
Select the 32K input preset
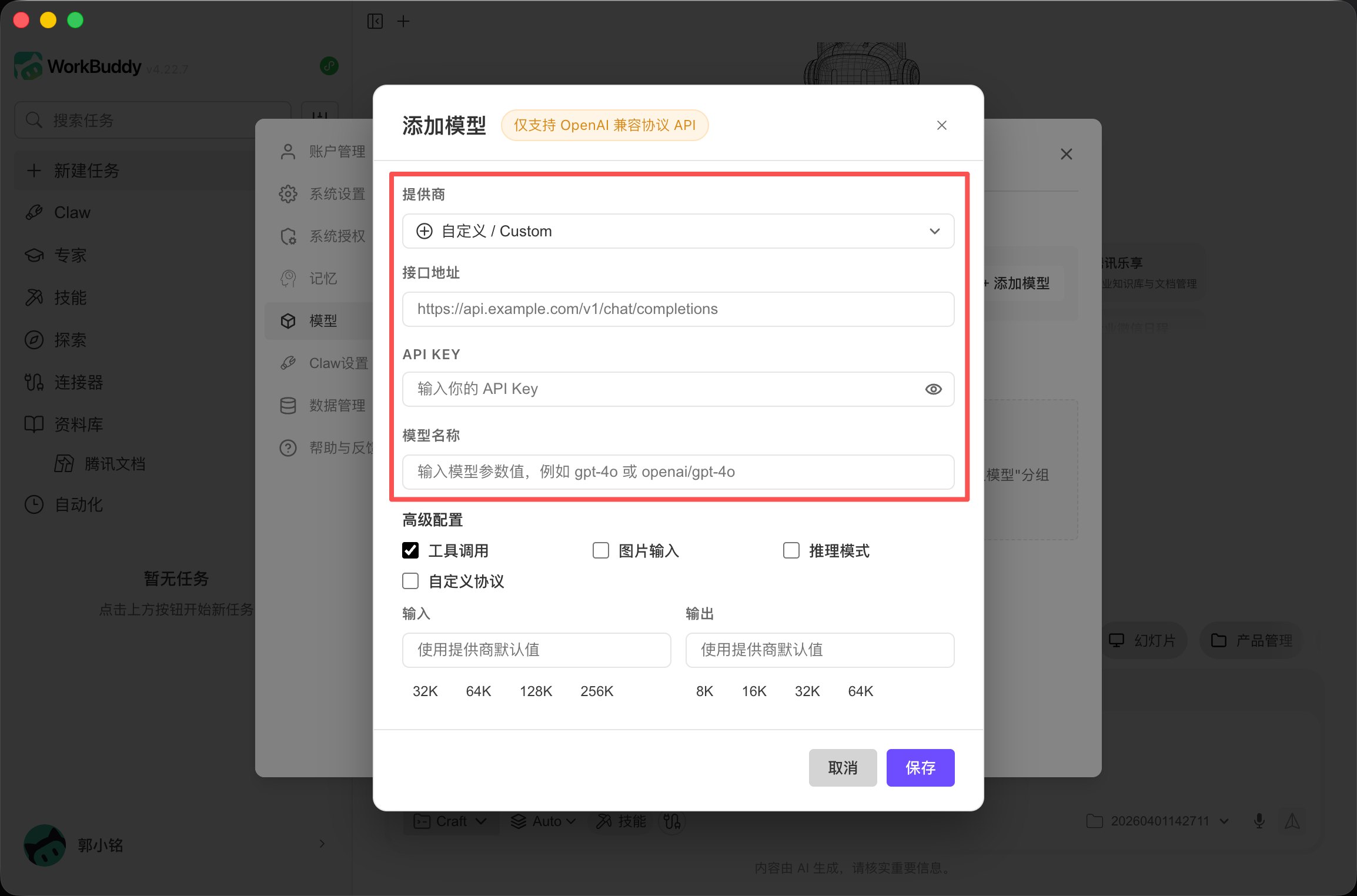[425, 691]
